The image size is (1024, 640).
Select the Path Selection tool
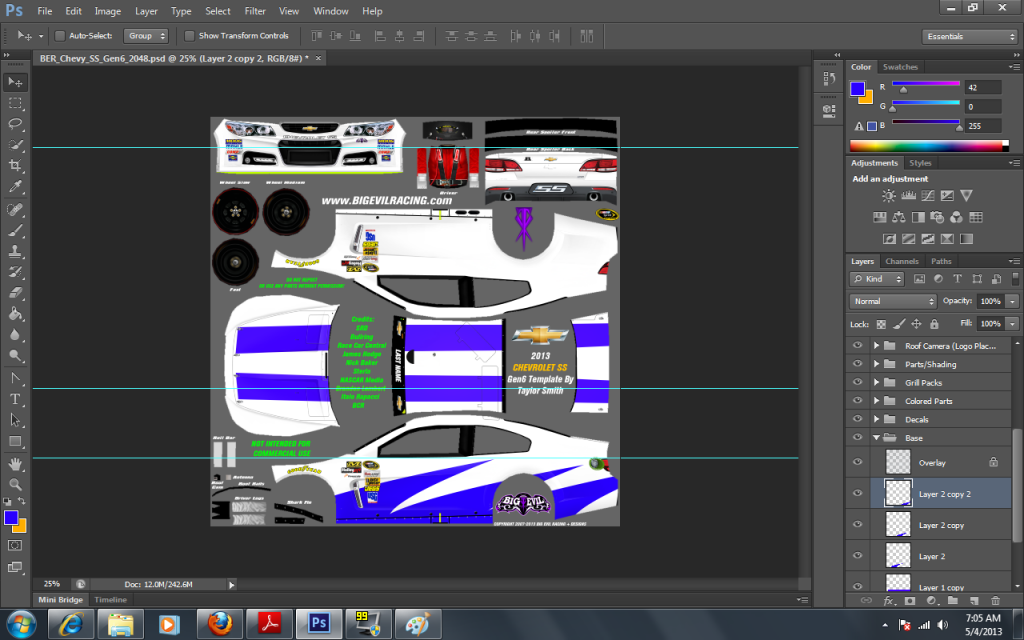tap(15, 421)
